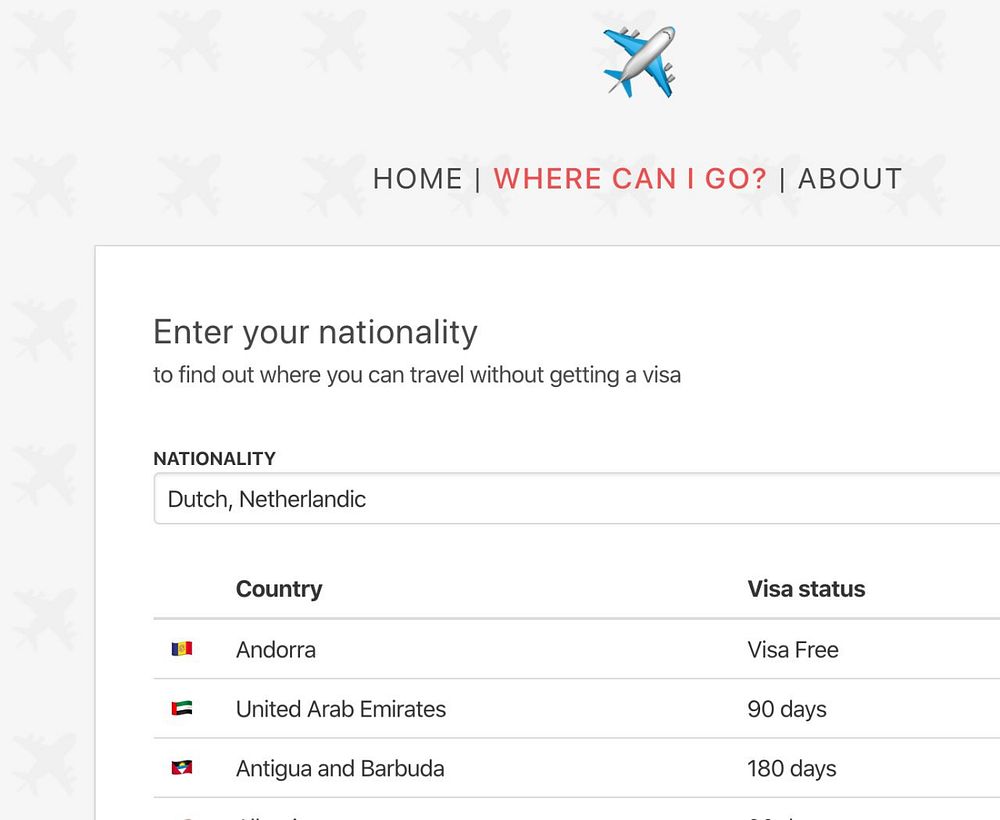This screenshot has width=1000, height=820.
Task: Click the 90 days visa status
Action: coord(787,709)
